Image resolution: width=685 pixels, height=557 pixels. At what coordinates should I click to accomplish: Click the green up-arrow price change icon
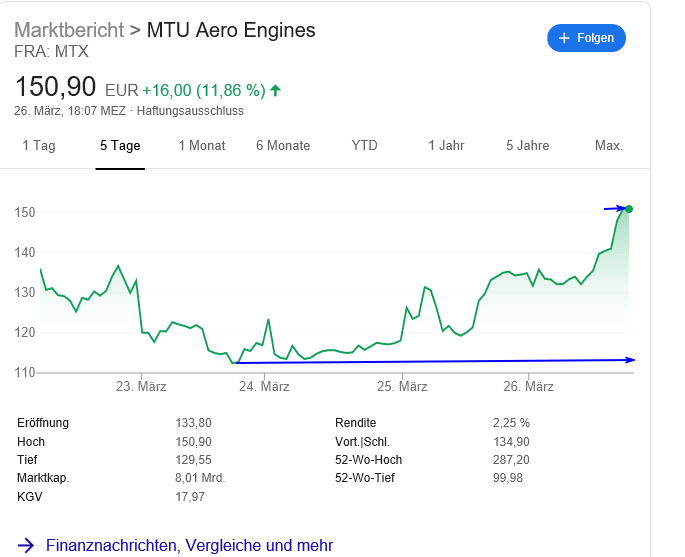(x=275, y=90)
